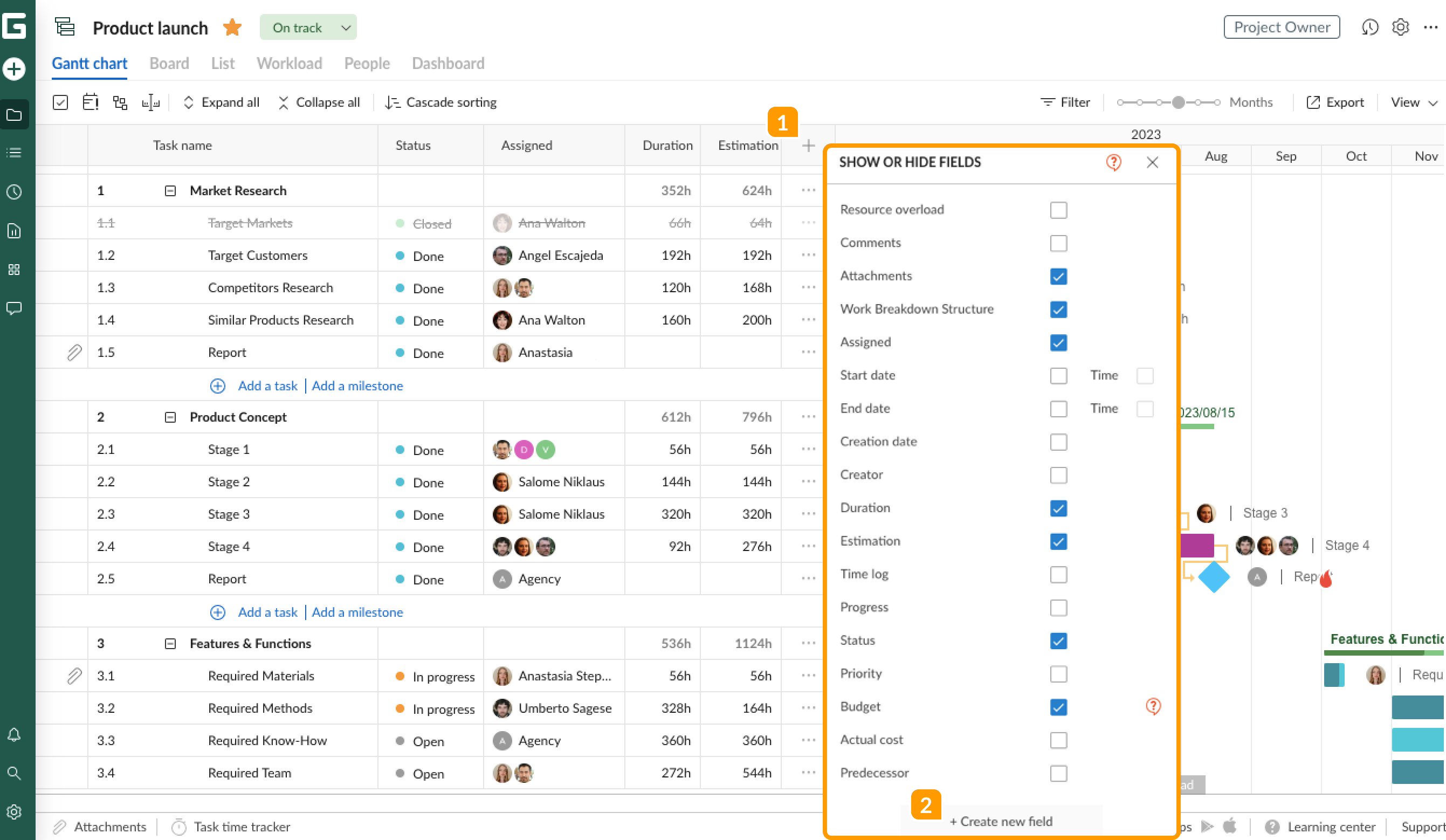Switch to the Board tab
This screenshot has height=840, width=1446.
pyautogui.click(x=169, y=63)
